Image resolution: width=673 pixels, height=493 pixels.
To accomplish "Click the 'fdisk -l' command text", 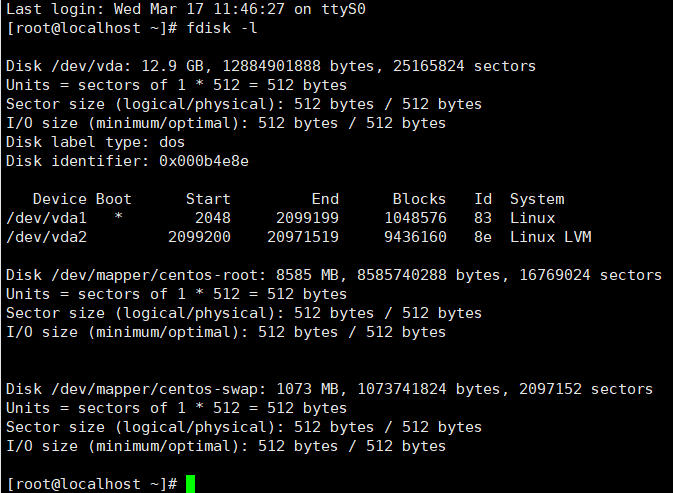I will click(221, 28).
